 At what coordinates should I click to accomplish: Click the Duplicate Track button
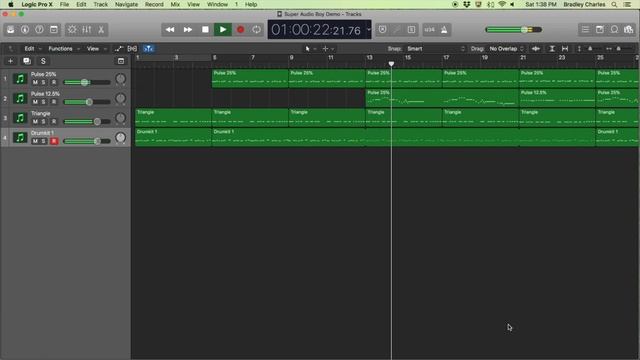click(x=27, y=61)
